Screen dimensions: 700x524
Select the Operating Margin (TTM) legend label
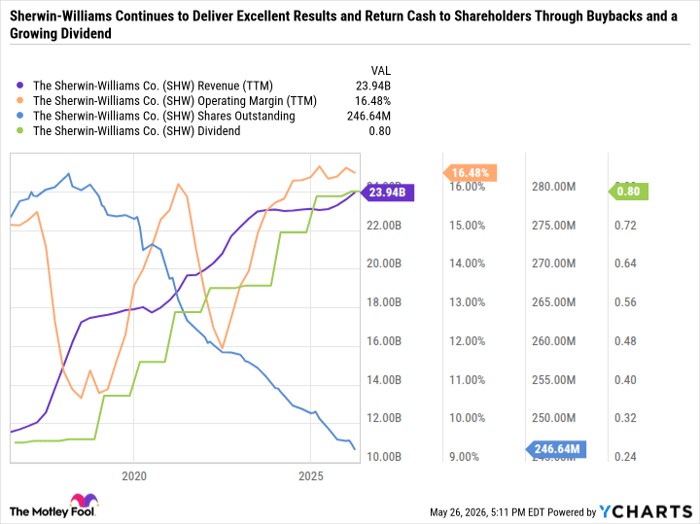[x=175, y=101]
